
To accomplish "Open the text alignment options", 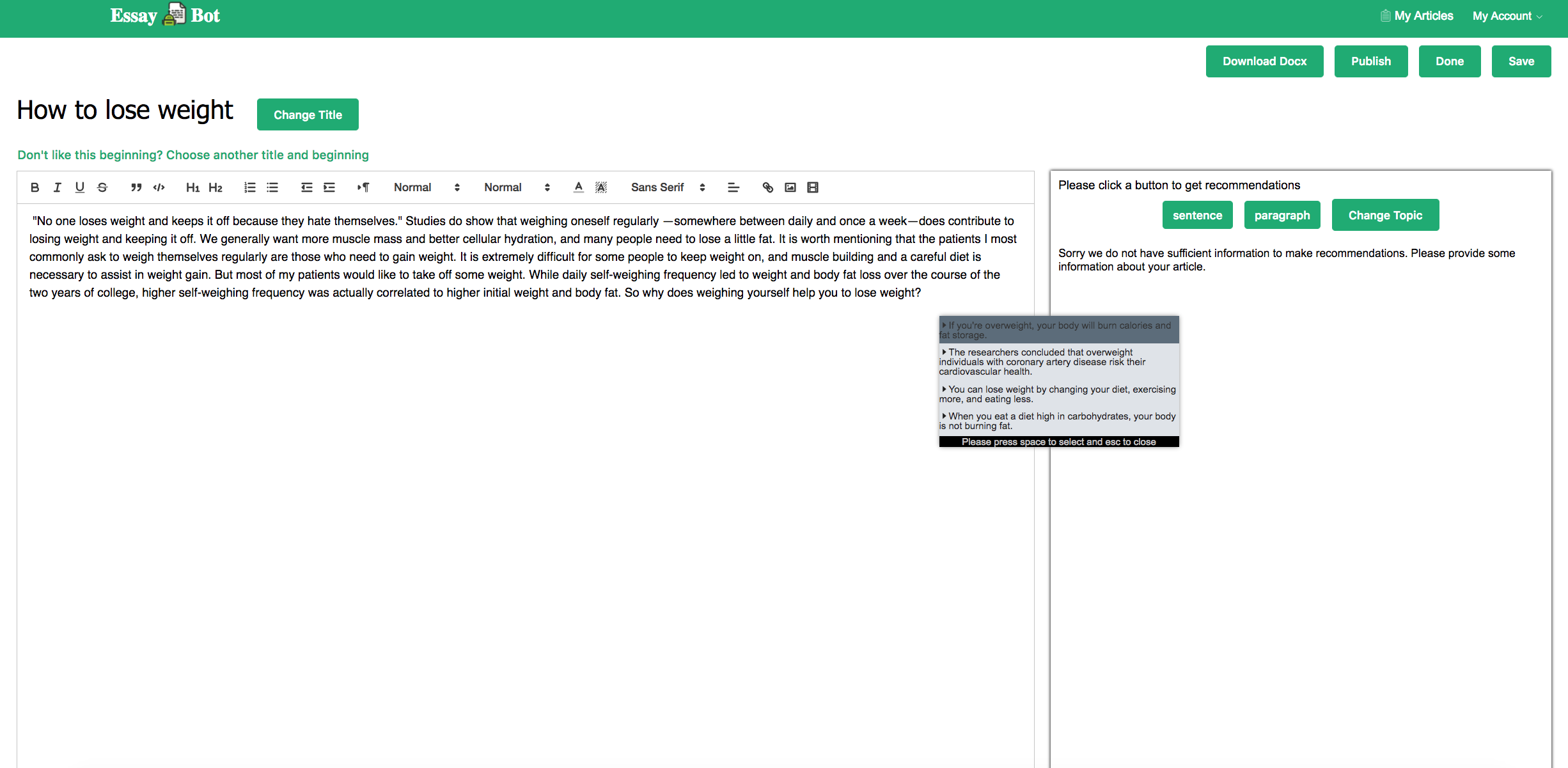I will click(733, 187).
